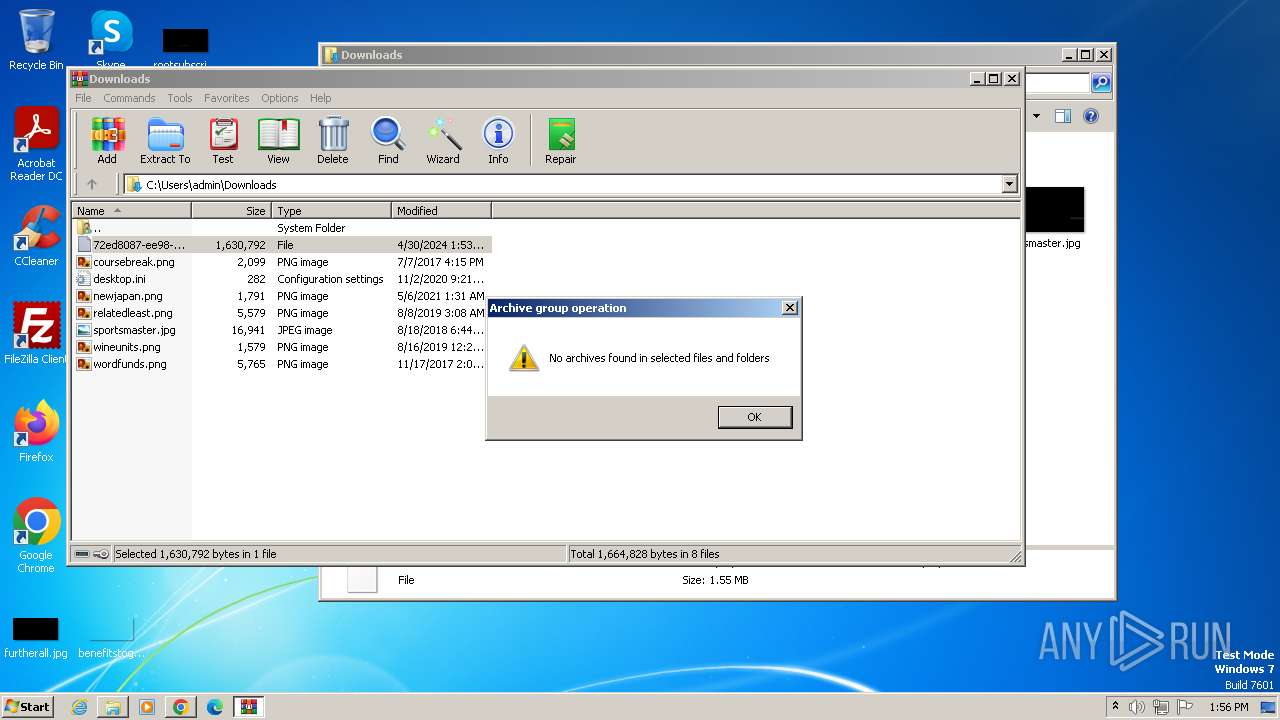The image size is (1280, 720).
Task: Select wordfunds.png in the list
Action: tap(281, 364)
